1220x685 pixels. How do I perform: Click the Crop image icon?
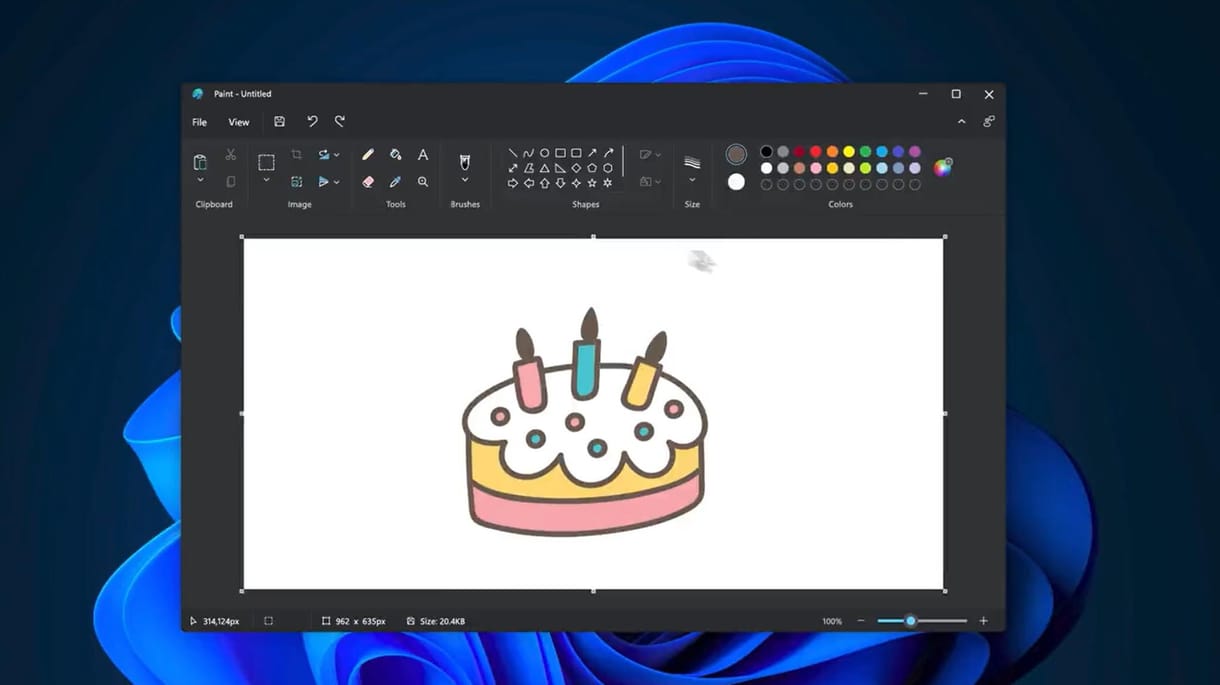(x=297, y=154)
